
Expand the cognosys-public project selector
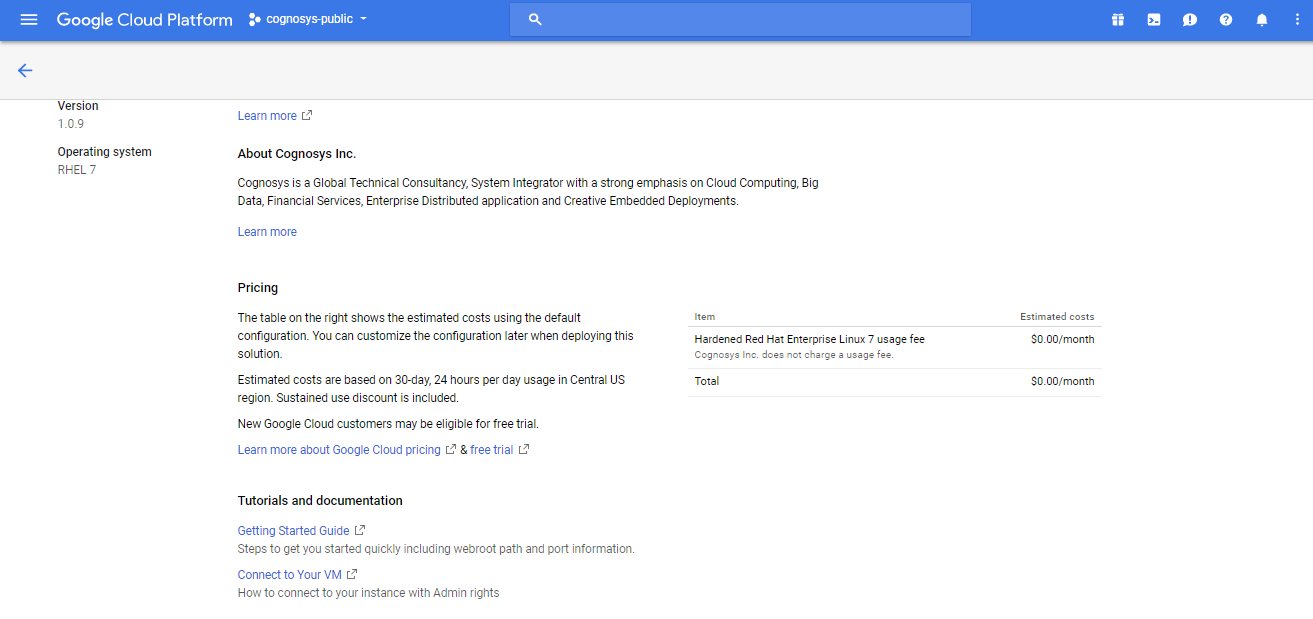tap(308, 19)
